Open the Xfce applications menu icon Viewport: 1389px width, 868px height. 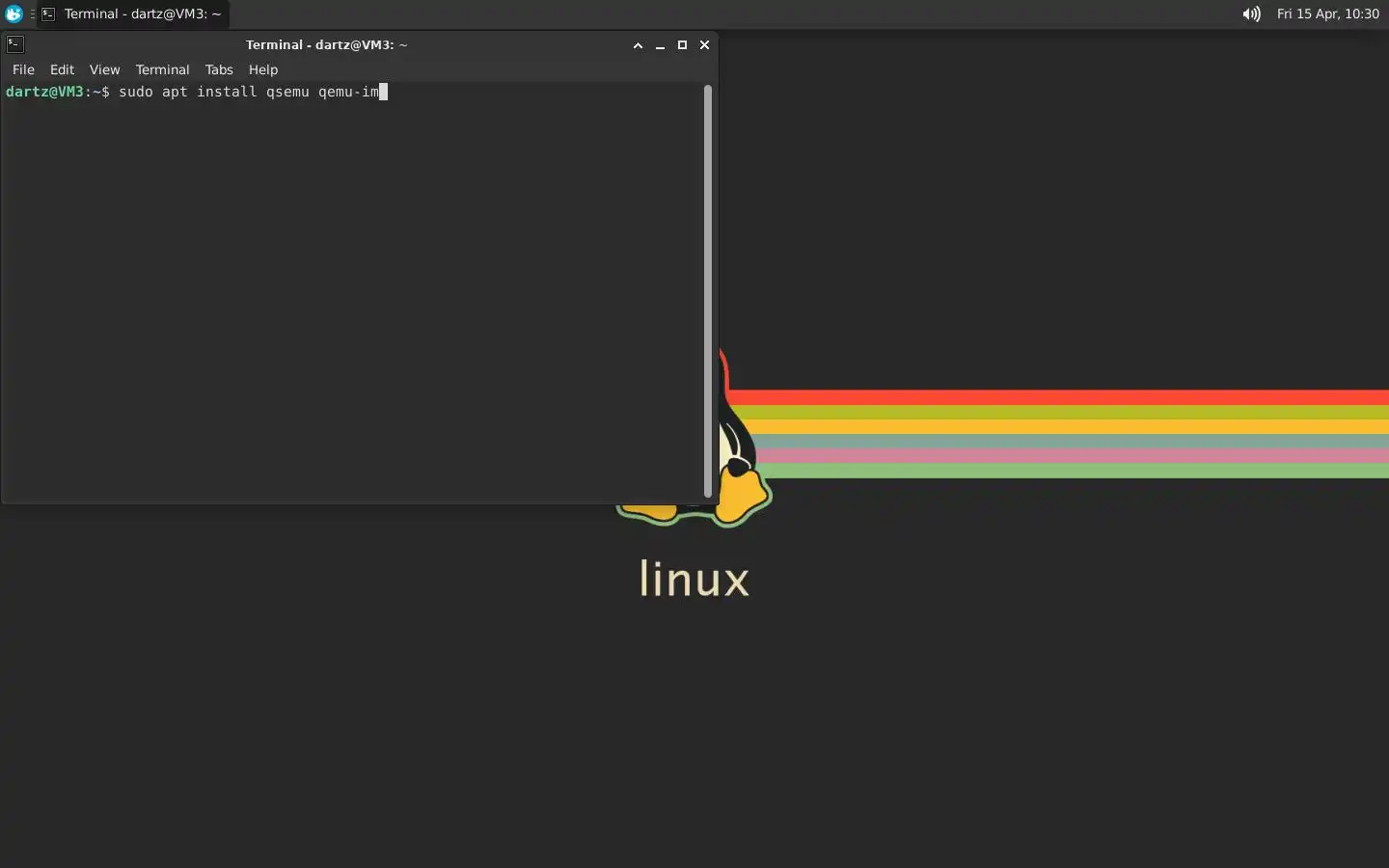pyautogui.click(x=14, y=14)
